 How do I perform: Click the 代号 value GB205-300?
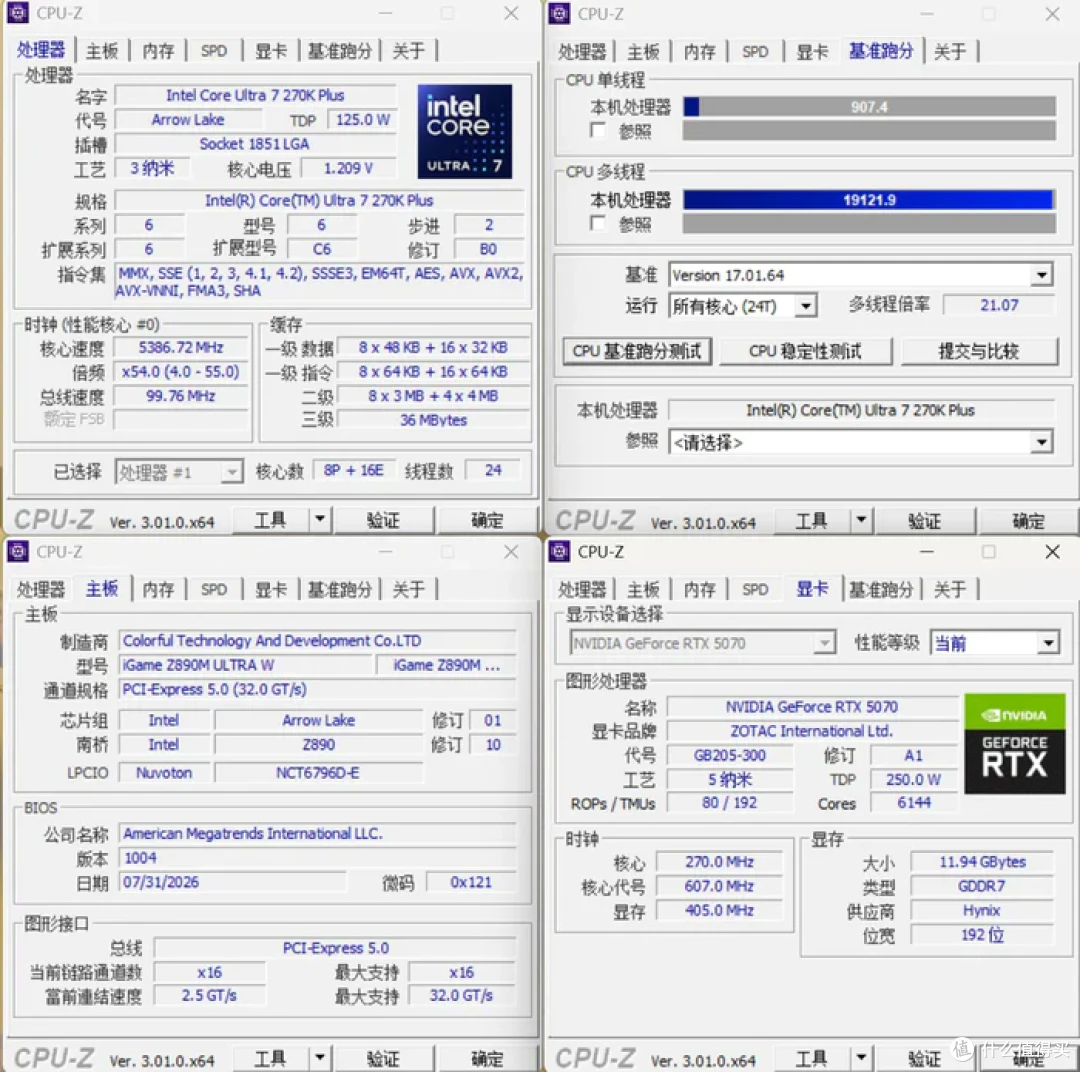(x=729, y=755)
